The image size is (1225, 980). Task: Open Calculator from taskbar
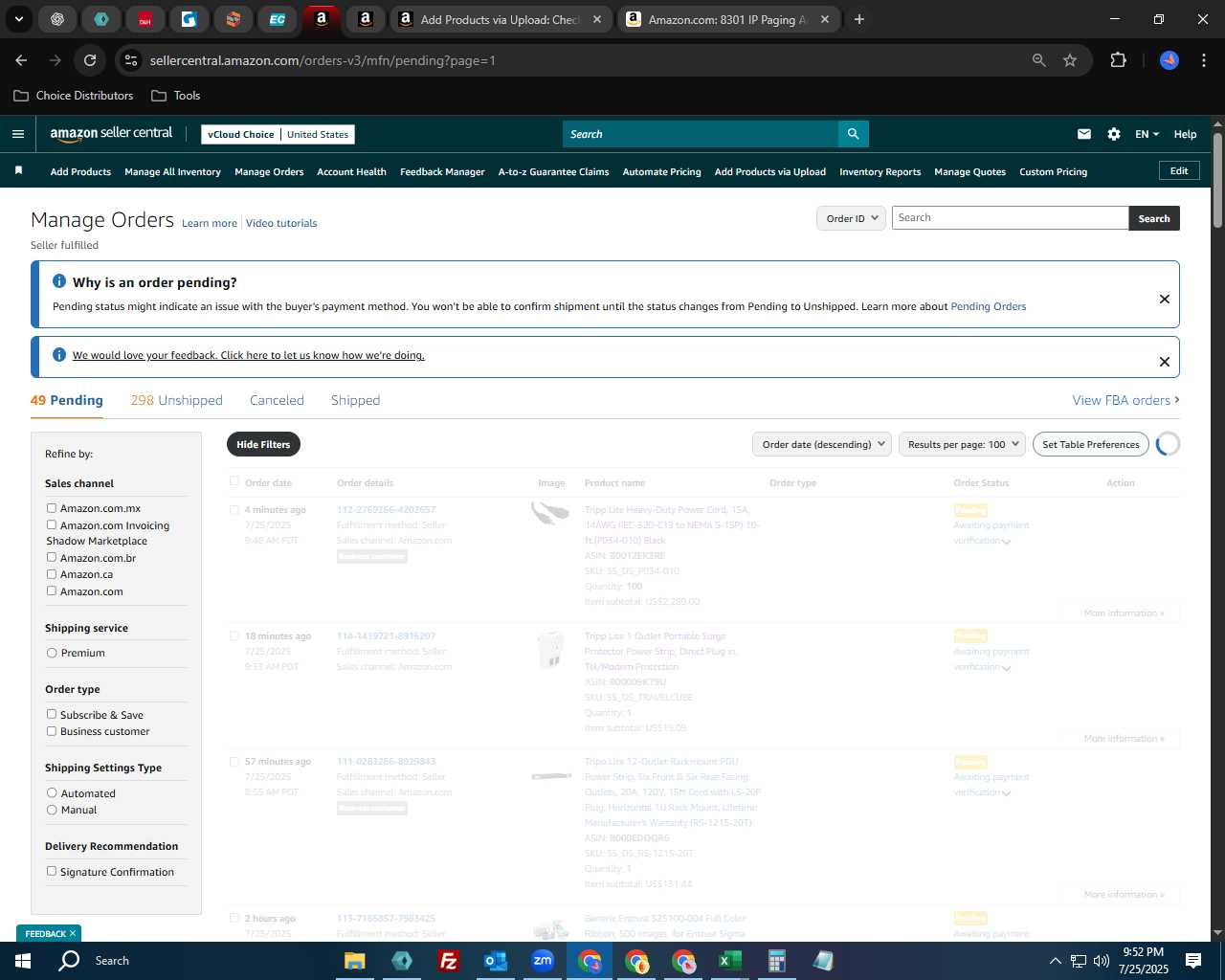pos(776,960)
